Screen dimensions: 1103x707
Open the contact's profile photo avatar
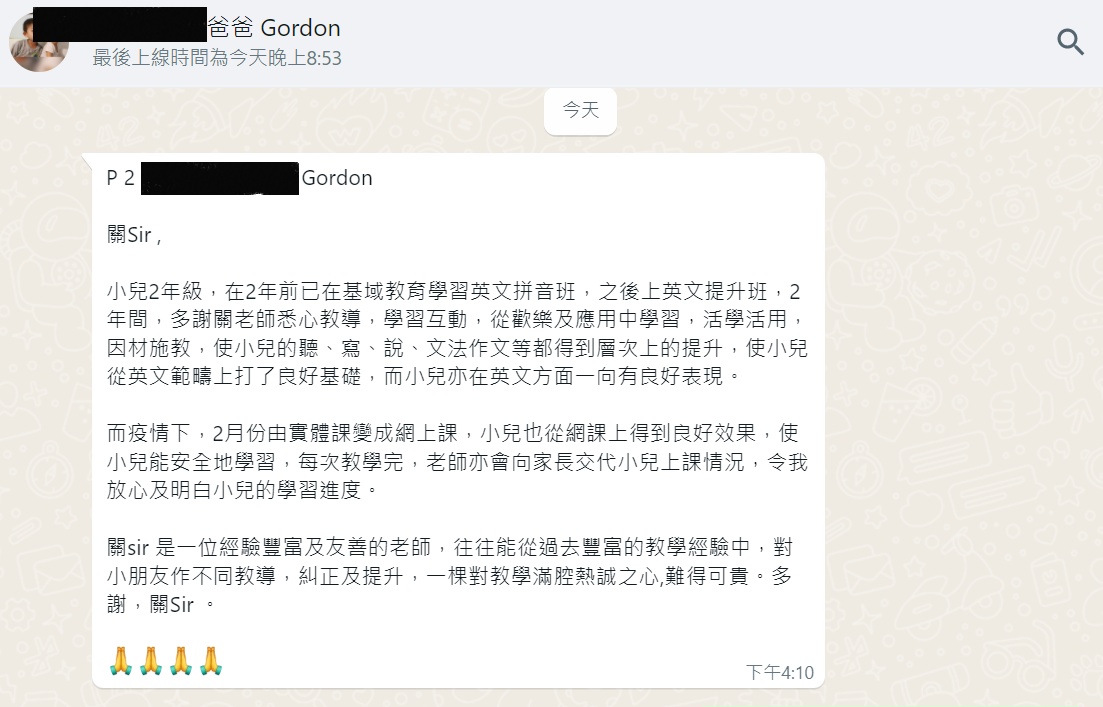pyautogui.click(x=39, y=42)
